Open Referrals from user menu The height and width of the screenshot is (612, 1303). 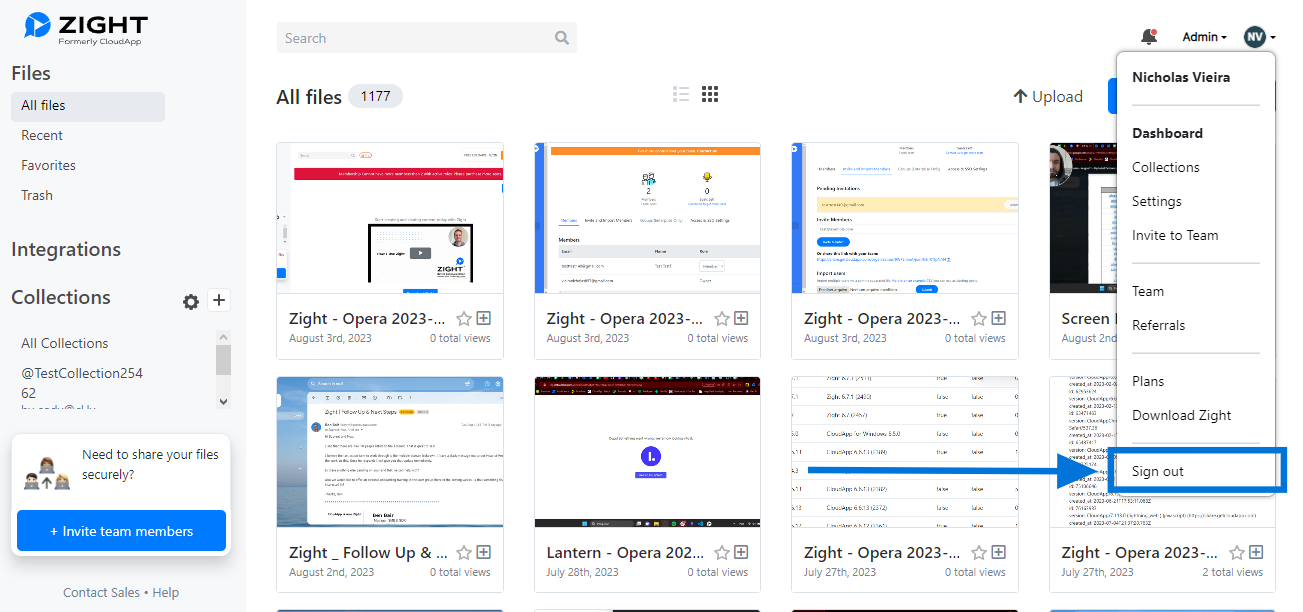point(1158,325)
